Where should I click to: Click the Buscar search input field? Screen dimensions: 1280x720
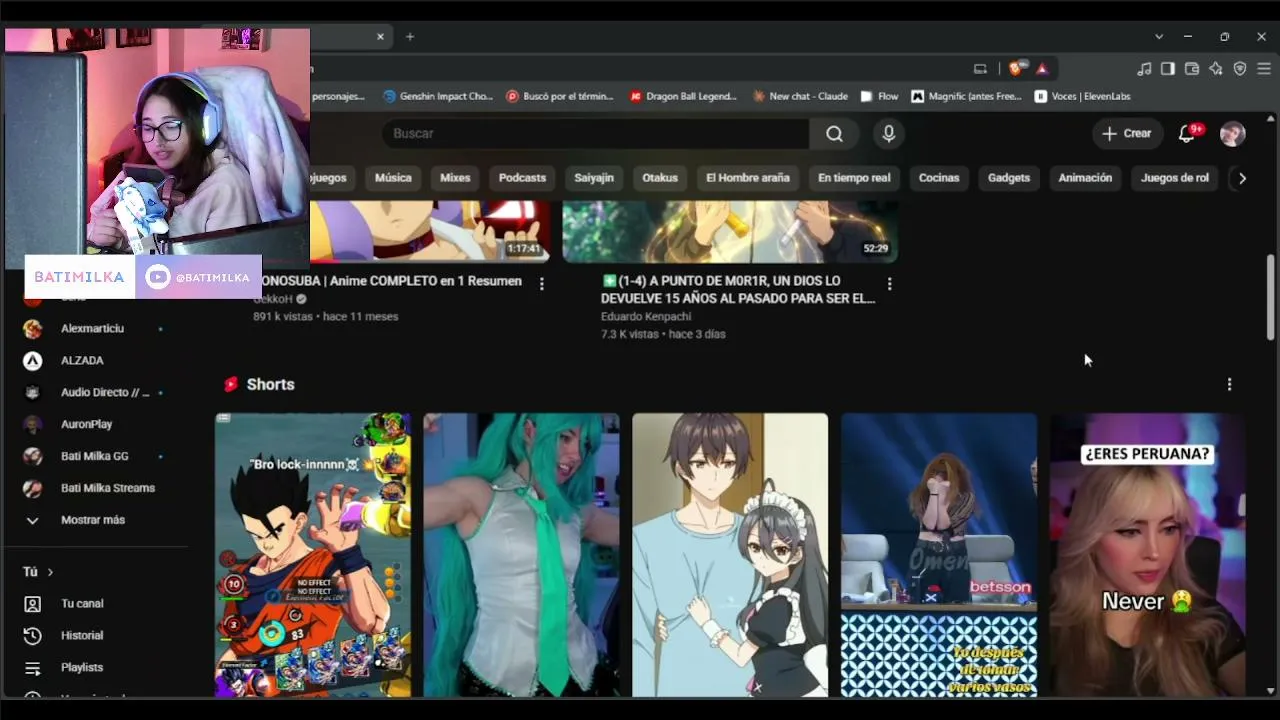pyautogui.click(x=596, y=133)
